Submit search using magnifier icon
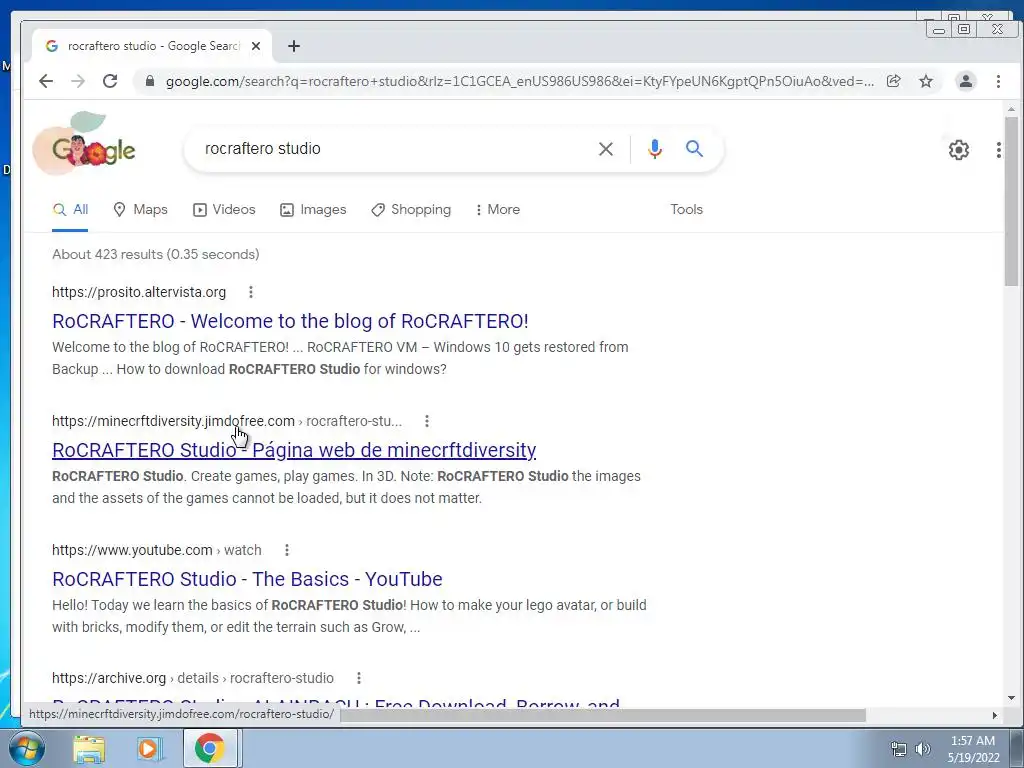Screen dimensions: 1024x768 [x=694, y=149]
